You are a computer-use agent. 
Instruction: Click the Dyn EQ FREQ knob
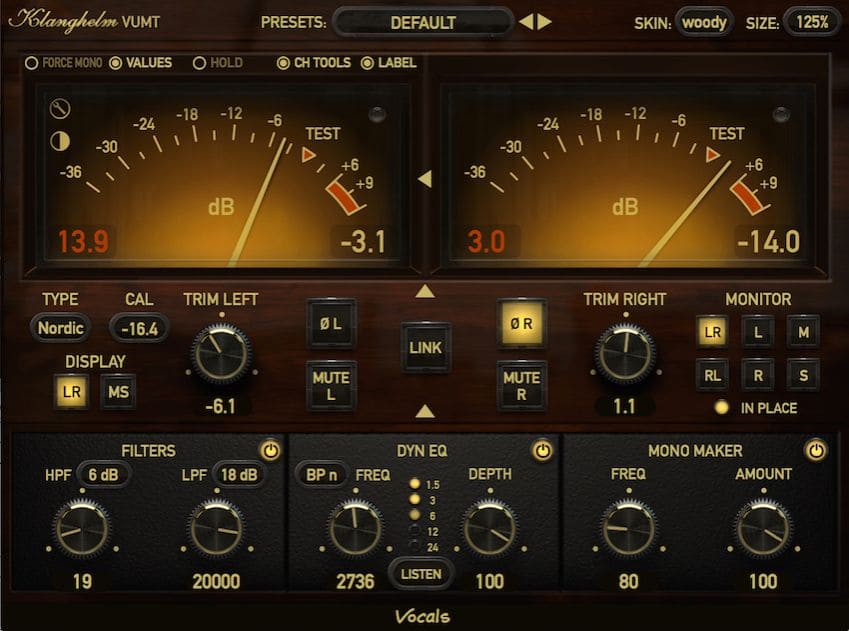pos(355,529)
